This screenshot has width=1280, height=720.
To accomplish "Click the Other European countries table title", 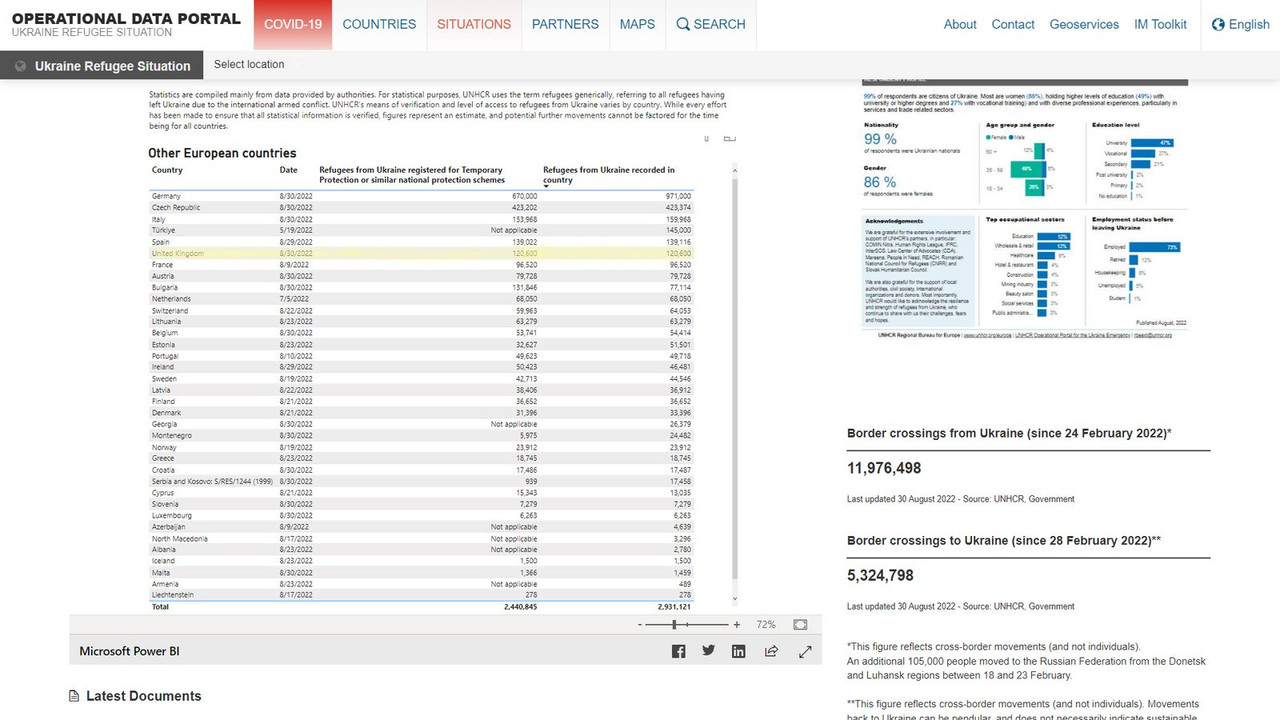I will tap(222, 153).
